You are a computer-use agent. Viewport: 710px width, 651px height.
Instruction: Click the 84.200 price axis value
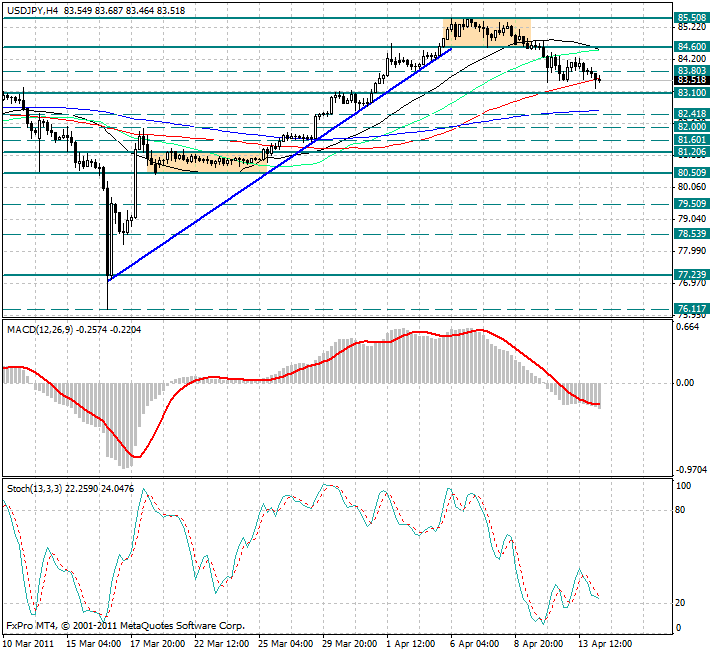691,59
